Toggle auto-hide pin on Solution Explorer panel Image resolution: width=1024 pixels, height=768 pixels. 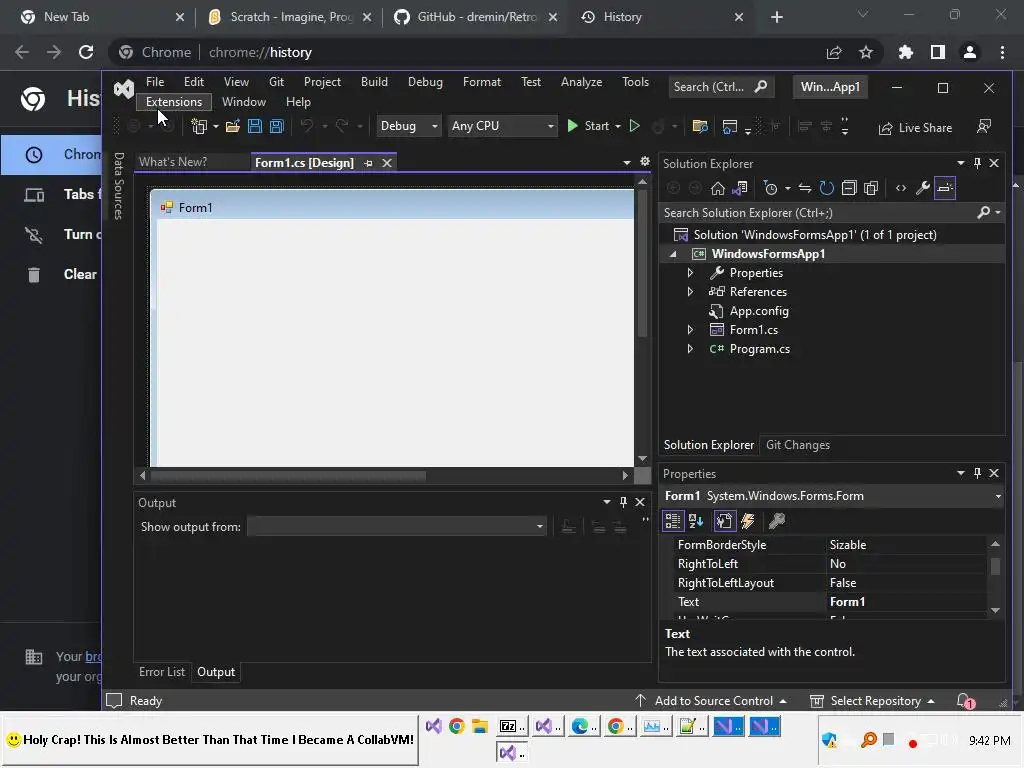pos(977,163)
